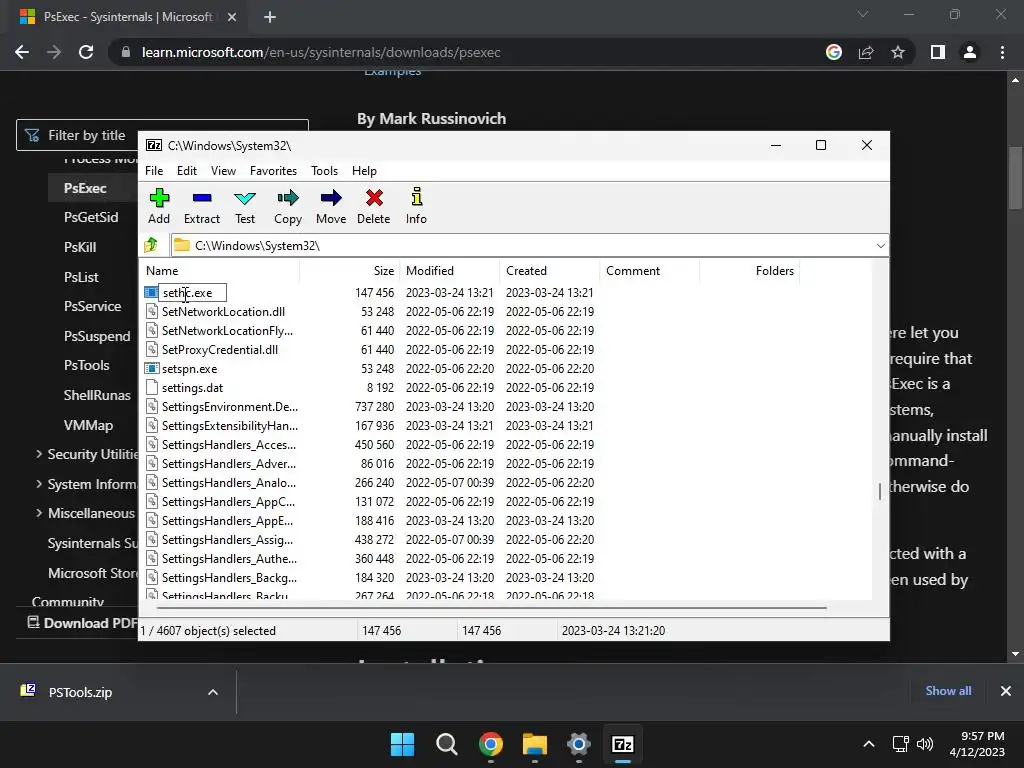This screenshot has width=1024, height=768.
Task: Click the Filter by title input field
Action: pos(162,135)
